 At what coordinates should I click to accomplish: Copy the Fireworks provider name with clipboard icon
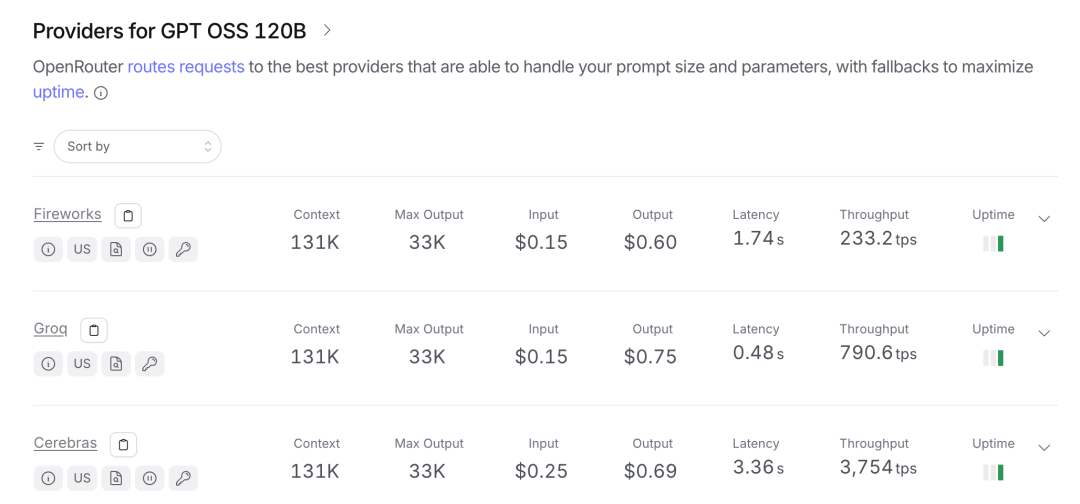coord(128,216)
